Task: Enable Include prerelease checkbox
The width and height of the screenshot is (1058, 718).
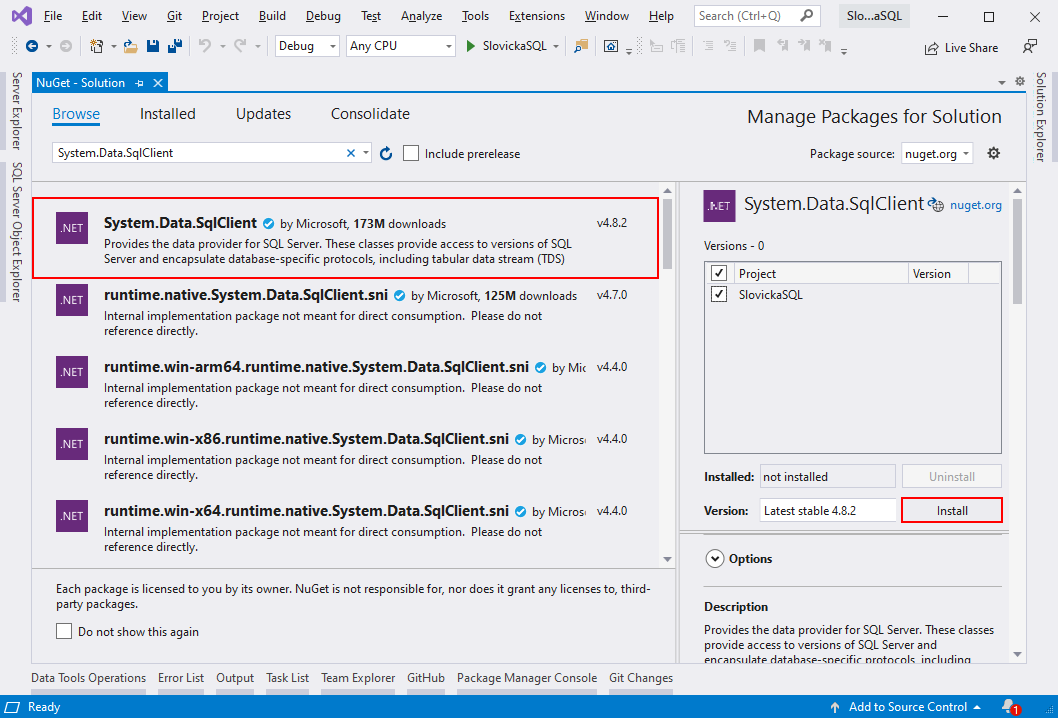Action: [x=411, y=153]
